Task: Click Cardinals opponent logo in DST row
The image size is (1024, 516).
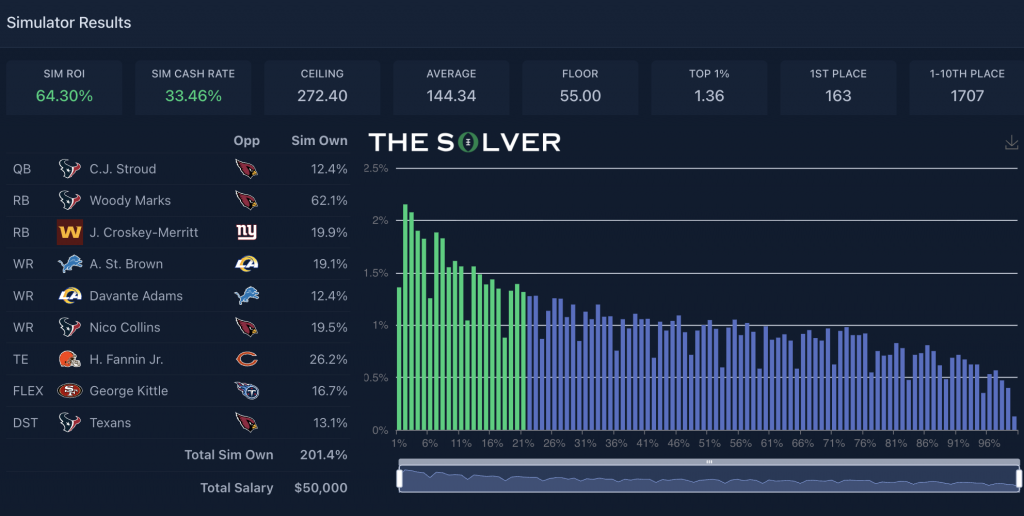Action: pos(246,422)
